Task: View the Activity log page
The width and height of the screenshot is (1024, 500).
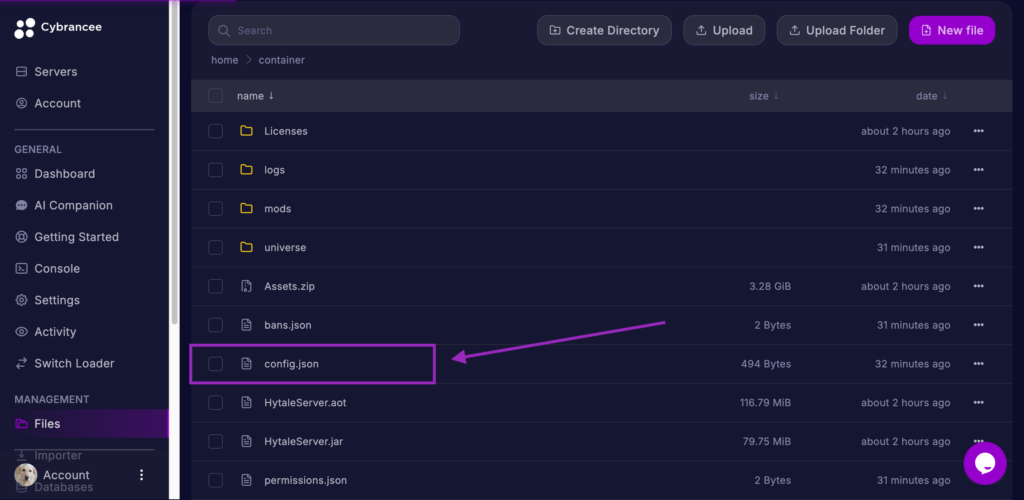Action: 46,332
